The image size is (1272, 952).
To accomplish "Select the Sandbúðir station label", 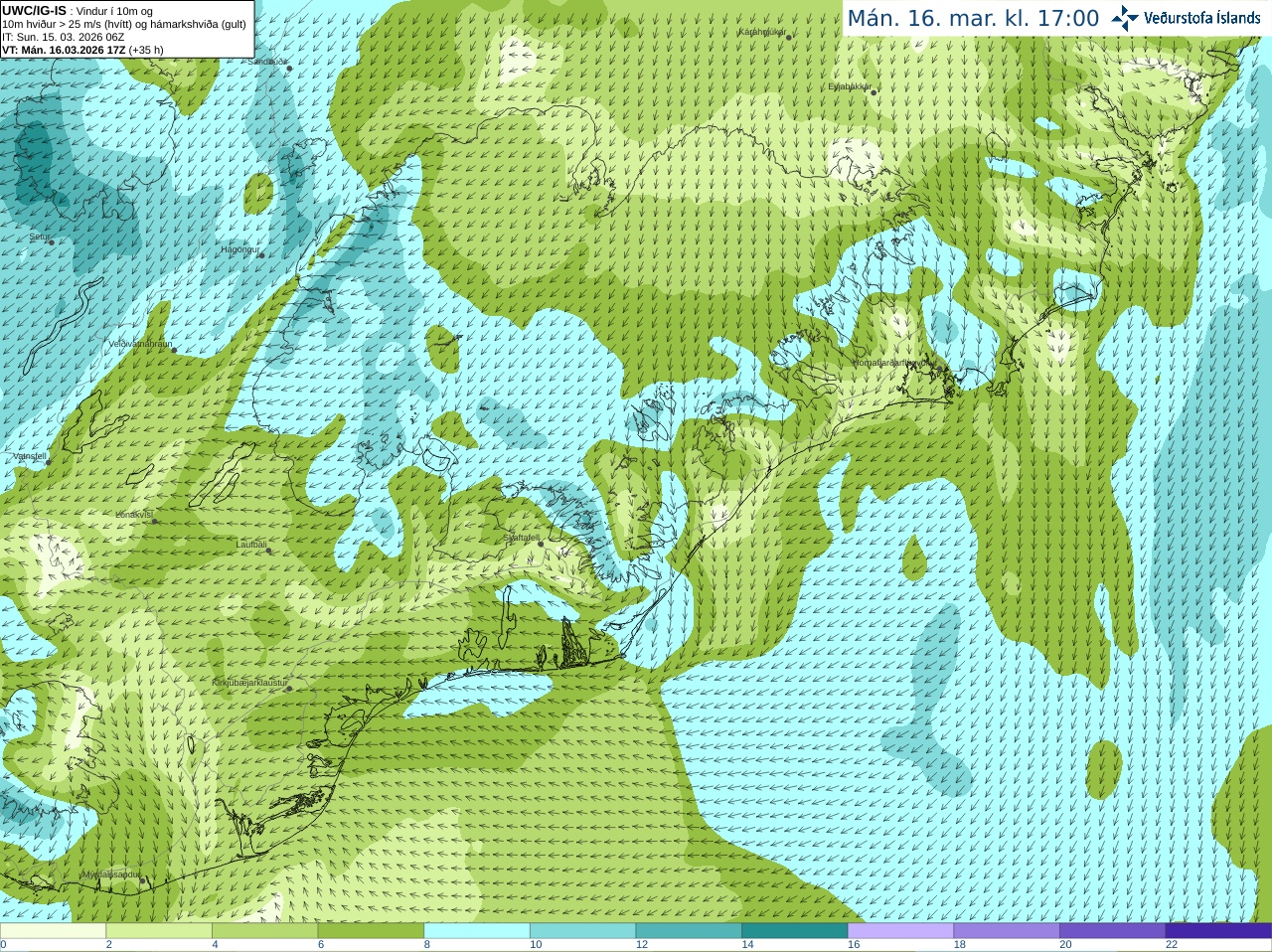I will click(x=267, y=62).
